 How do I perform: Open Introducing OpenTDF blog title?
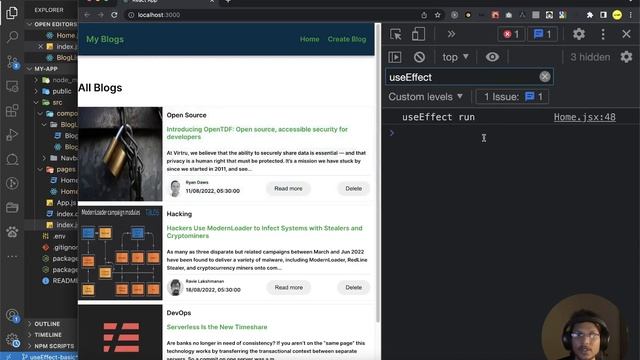(257, 133)
